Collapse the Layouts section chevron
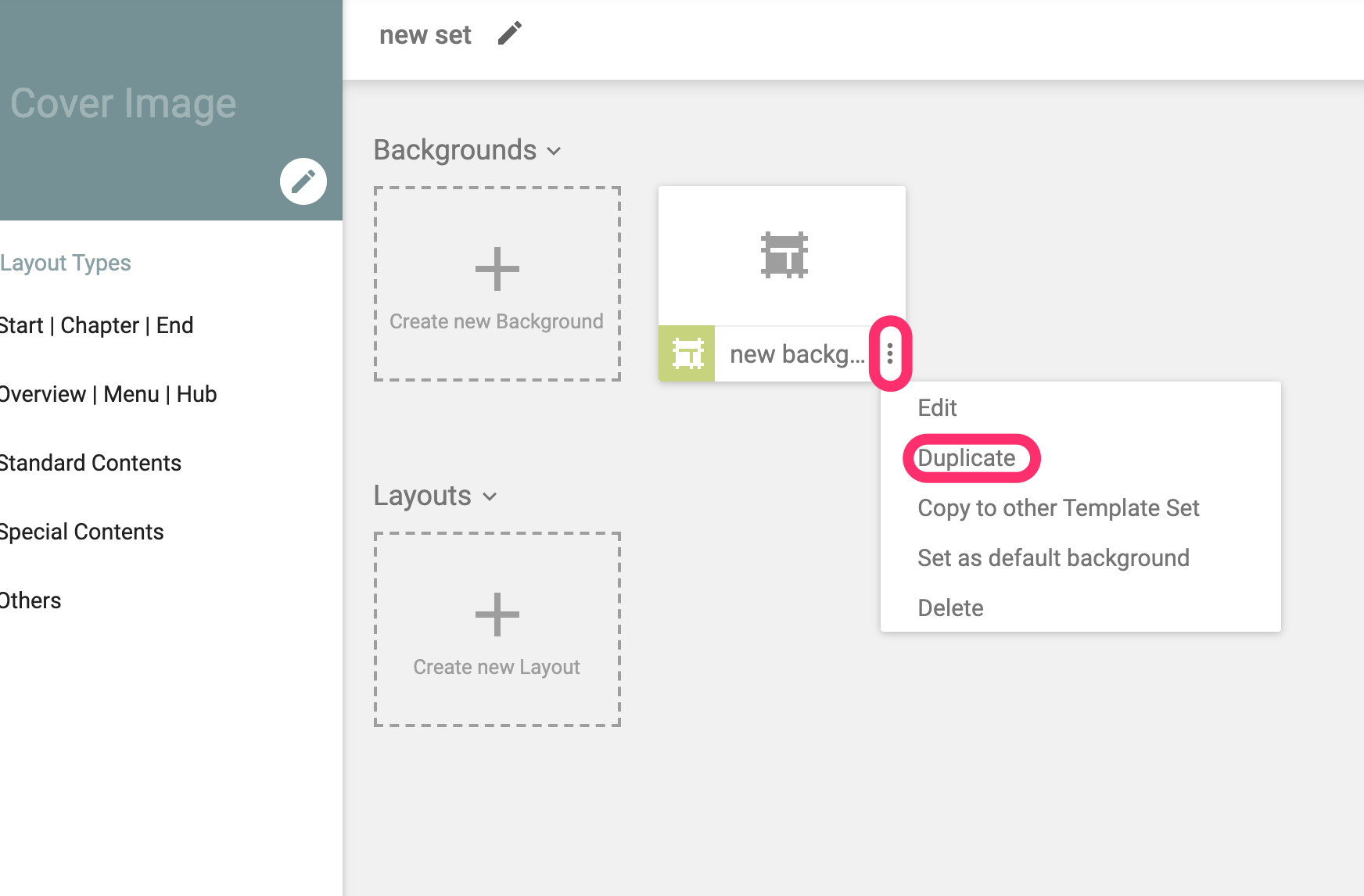The width and height of the screenshot is (1364, 896). (490, 496)
